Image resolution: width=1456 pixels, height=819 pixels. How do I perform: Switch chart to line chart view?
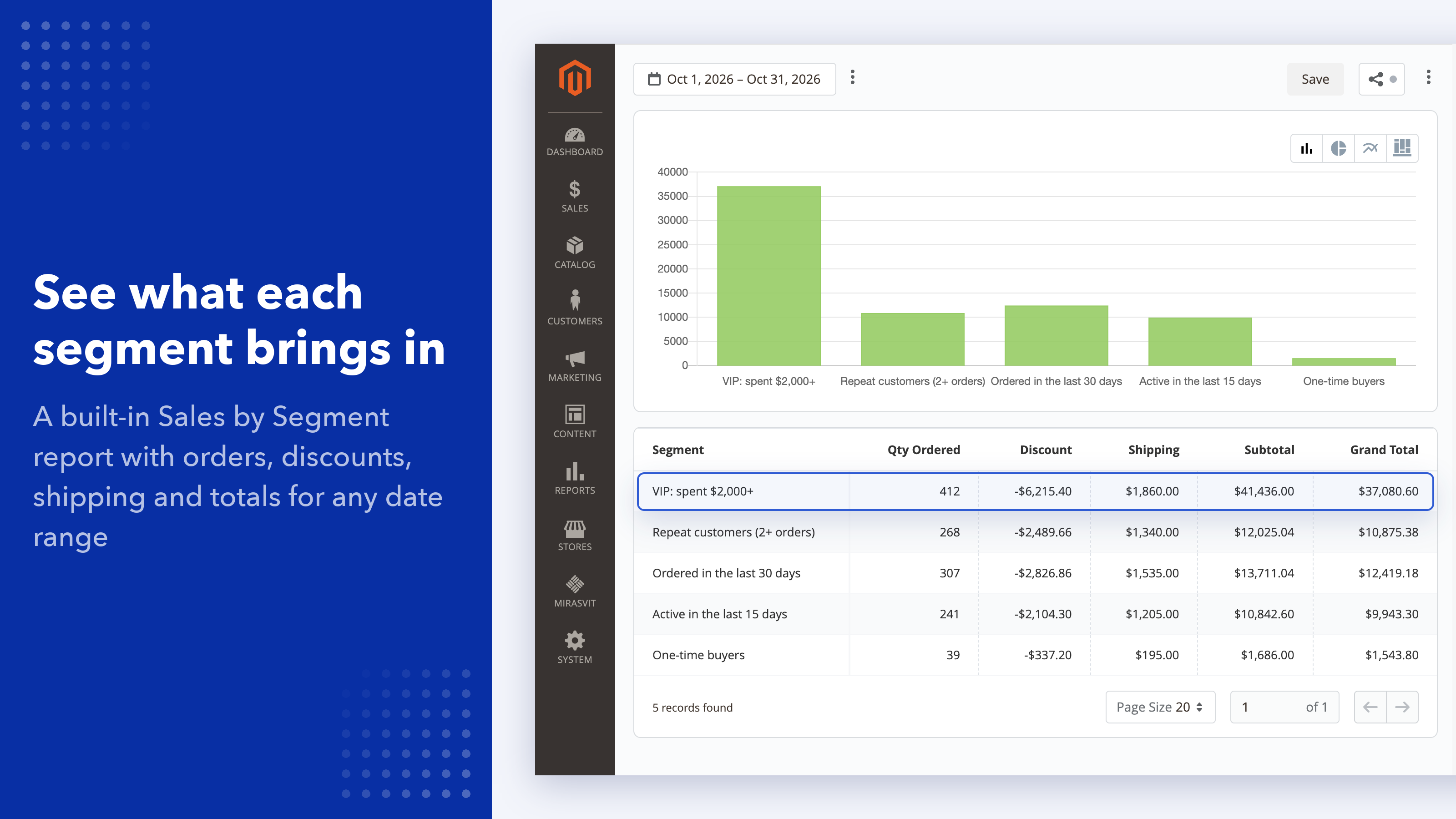click(x=1370, y=149)
